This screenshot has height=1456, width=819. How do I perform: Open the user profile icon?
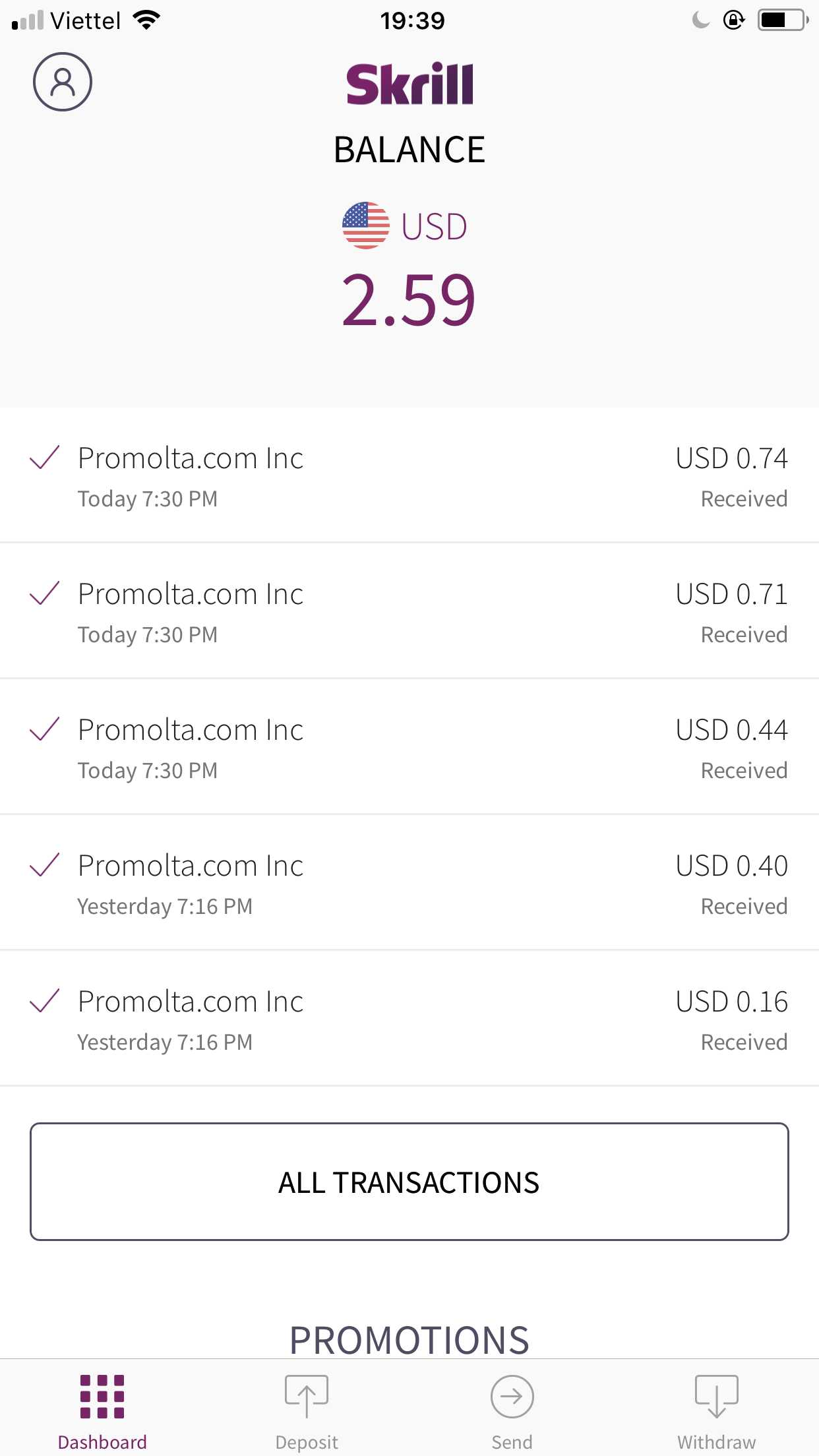[63, 82]
